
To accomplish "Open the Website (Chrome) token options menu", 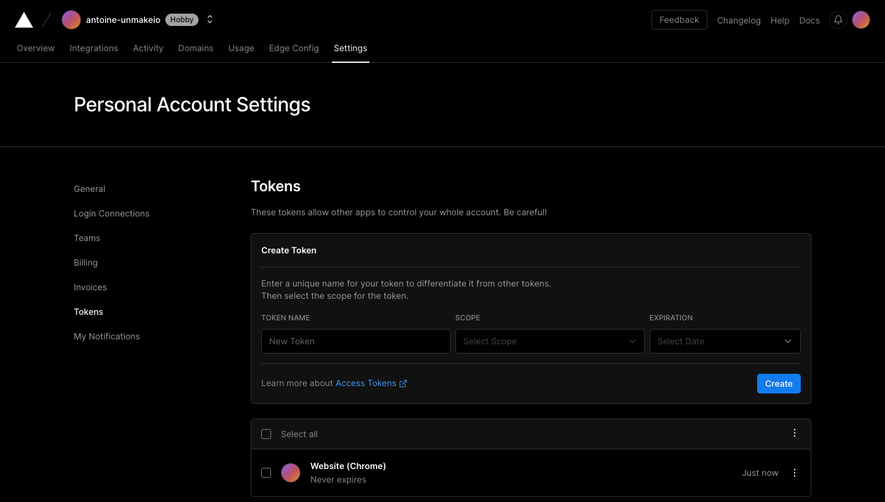I will point(794,473).
